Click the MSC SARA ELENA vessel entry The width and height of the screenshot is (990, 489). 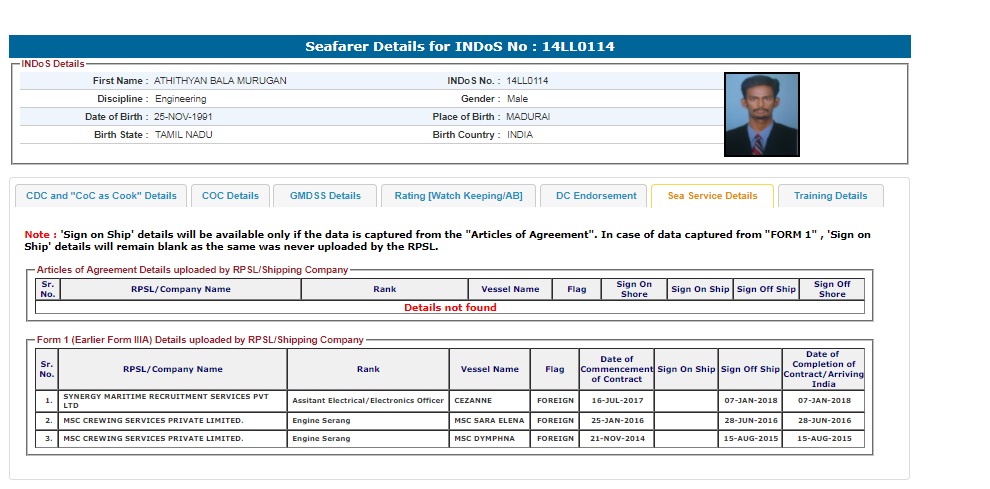click(489, 421)
